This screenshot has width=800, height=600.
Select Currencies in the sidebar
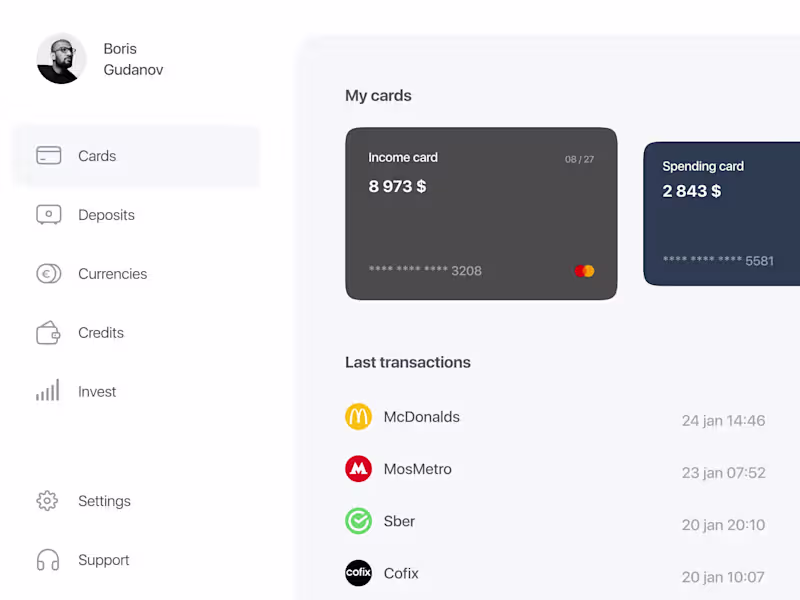(112, 274)
